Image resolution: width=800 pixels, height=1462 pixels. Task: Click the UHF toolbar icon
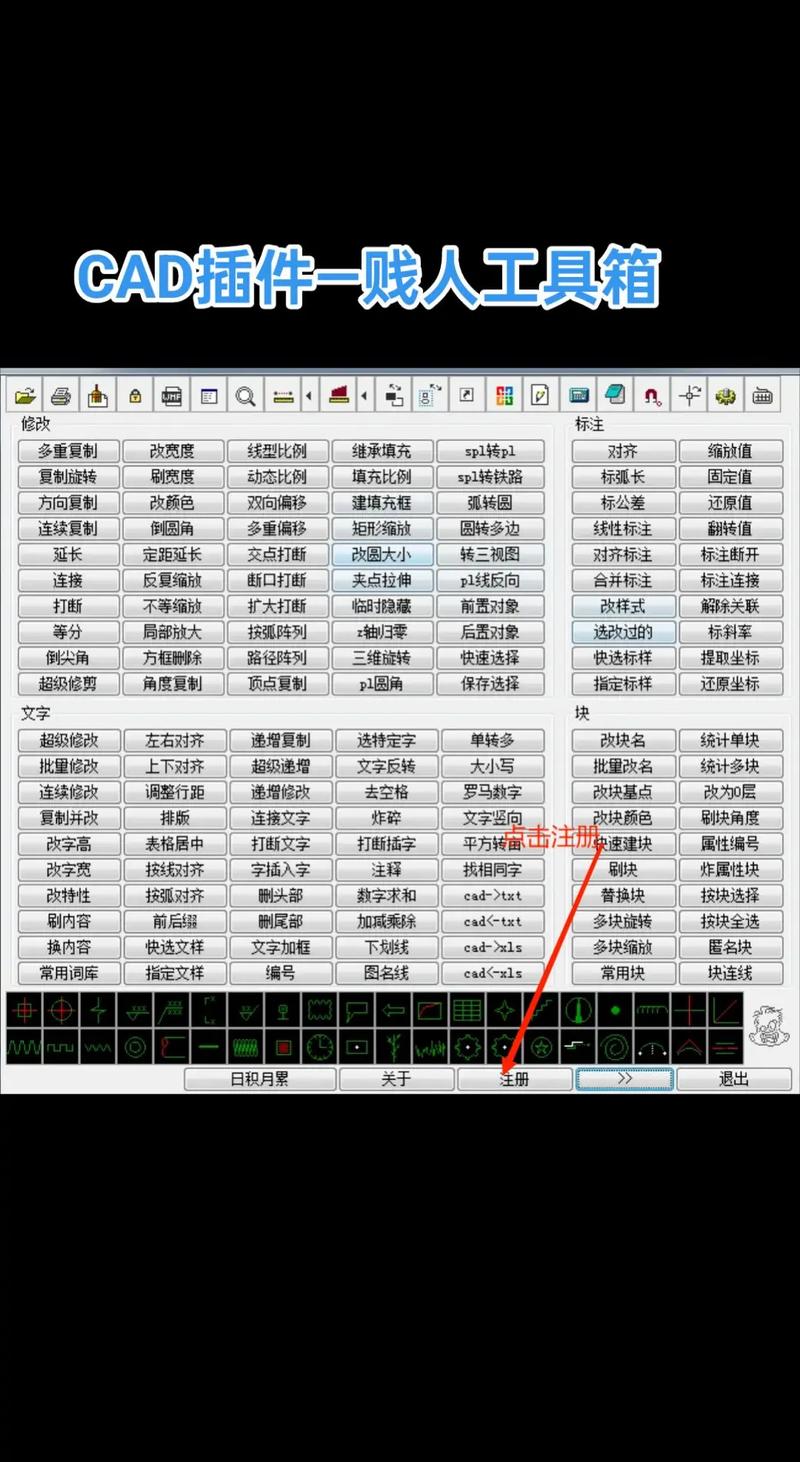point(171,395)
